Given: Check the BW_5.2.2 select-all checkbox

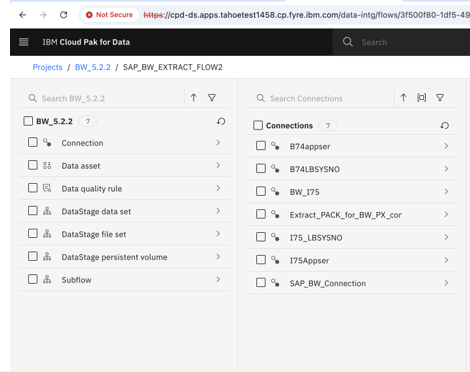Looking at the screenshot, I should (x=28, y=121).
